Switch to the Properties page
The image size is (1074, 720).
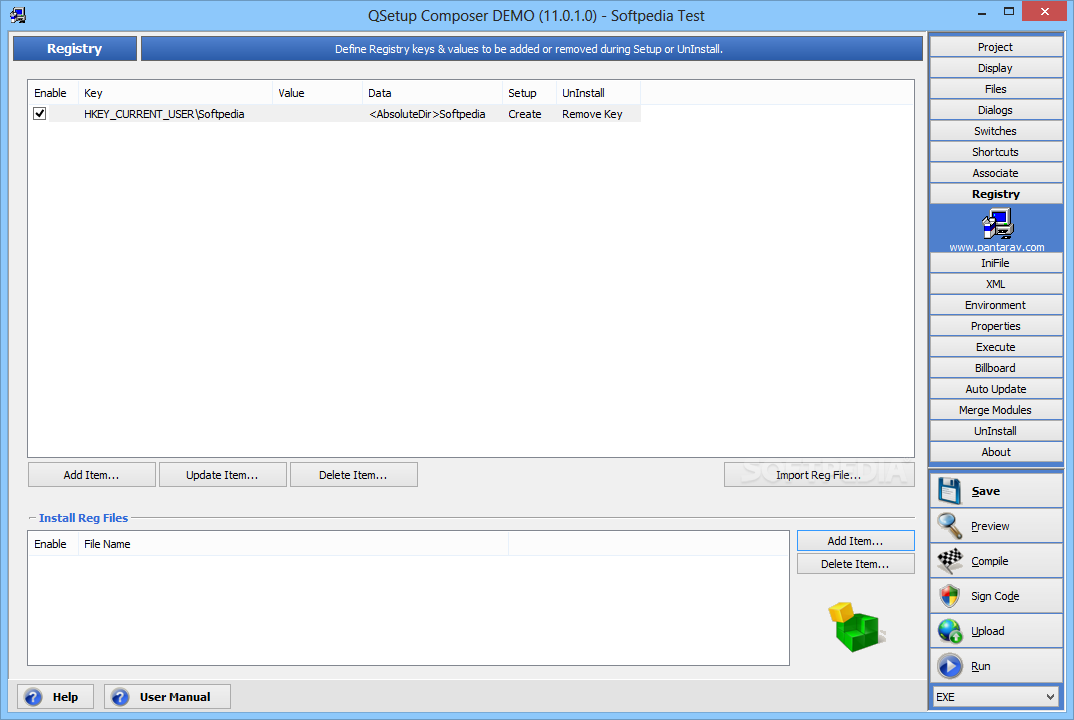(996, 326)
